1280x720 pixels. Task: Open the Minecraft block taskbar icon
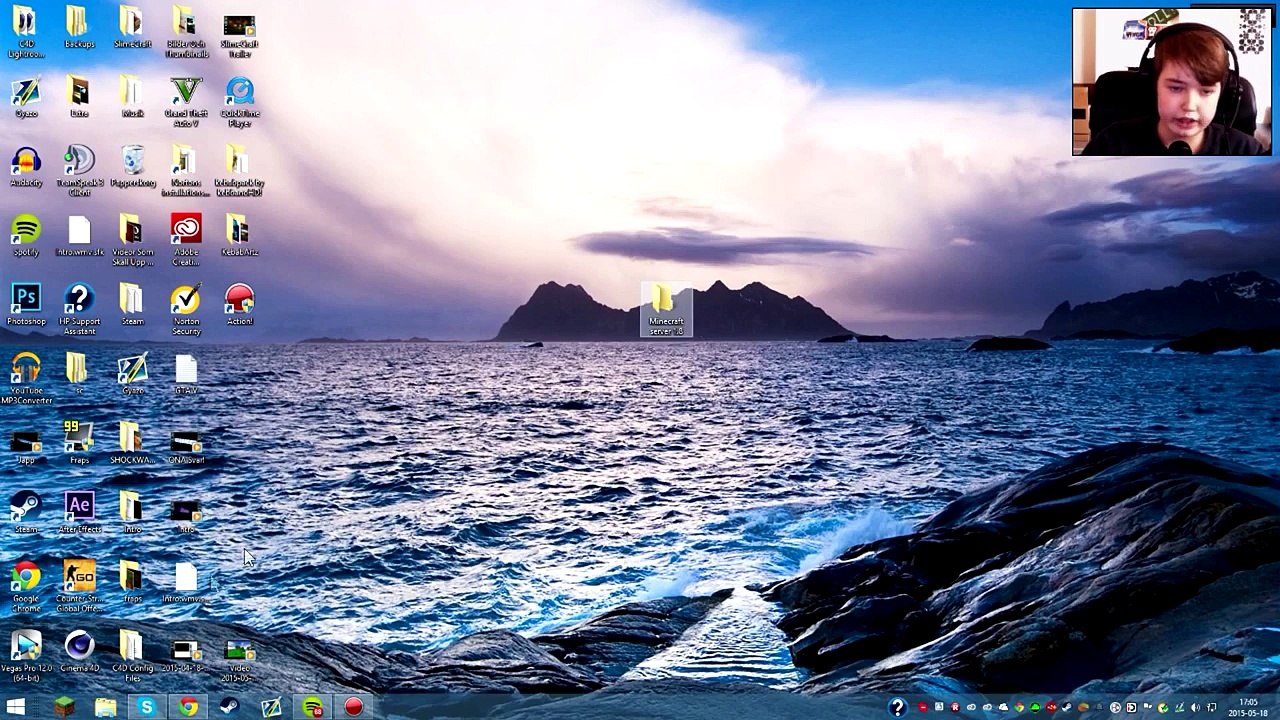point(64,707)
